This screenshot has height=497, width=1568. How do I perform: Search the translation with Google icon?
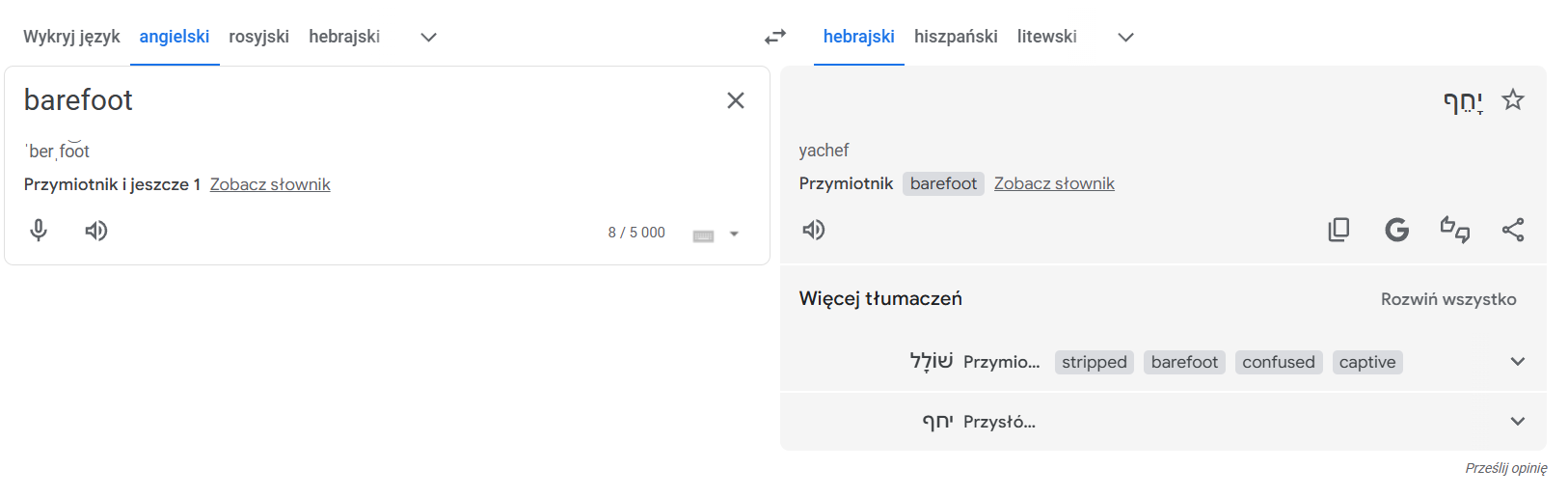[1396, 230]
